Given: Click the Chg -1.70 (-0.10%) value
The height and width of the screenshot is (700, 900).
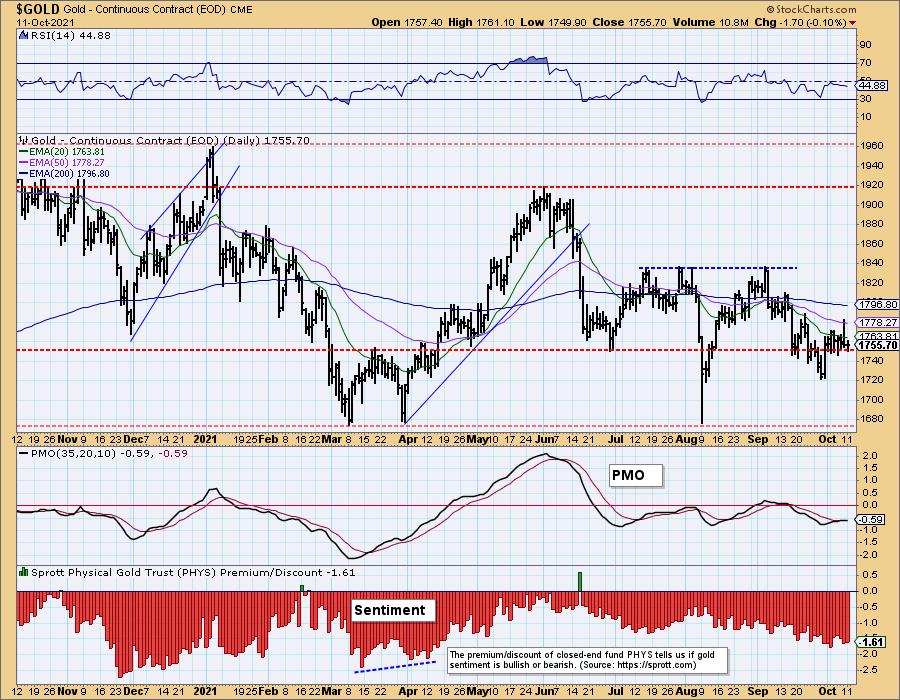Looking at the screenshot, I should (800, 22).
